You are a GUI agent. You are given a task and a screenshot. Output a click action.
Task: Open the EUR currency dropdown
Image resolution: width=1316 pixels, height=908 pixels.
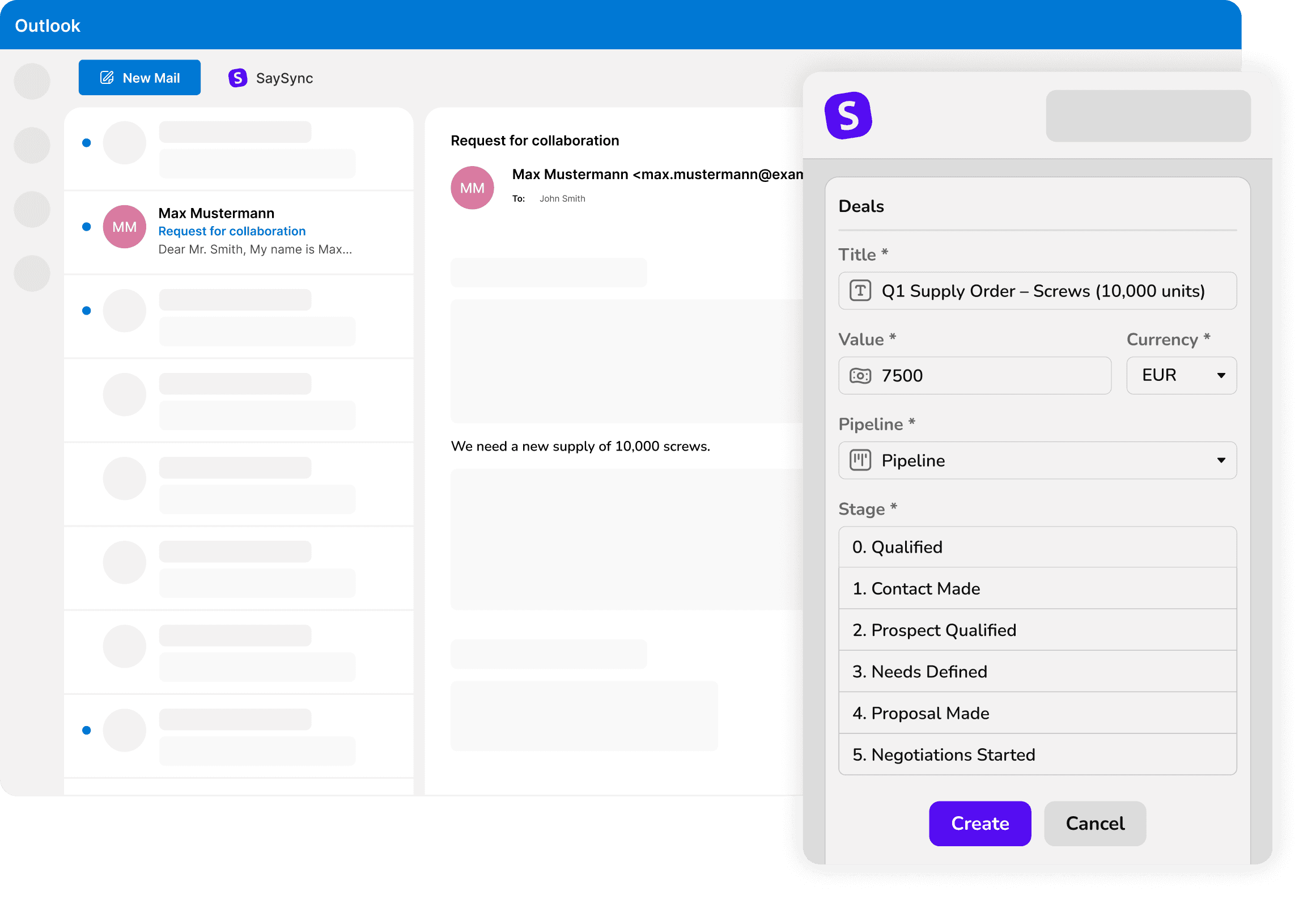click(1181, 375)
